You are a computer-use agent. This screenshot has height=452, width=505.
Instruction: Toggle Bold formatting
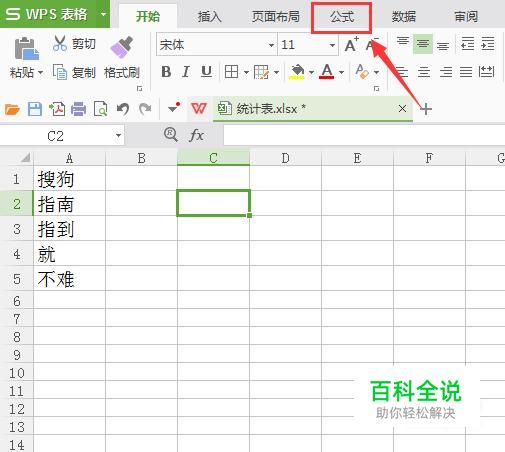tap(166, 72)
